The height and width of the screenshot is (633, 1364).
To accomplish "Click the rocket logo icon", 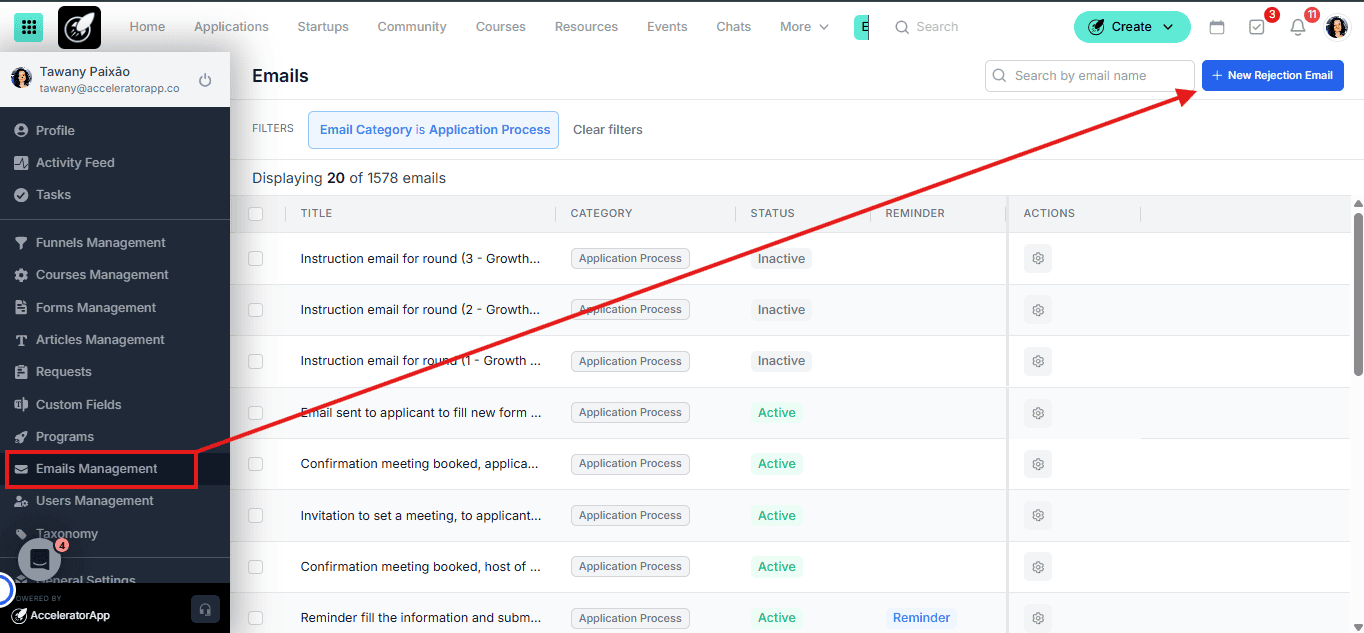I will point(79,27).
